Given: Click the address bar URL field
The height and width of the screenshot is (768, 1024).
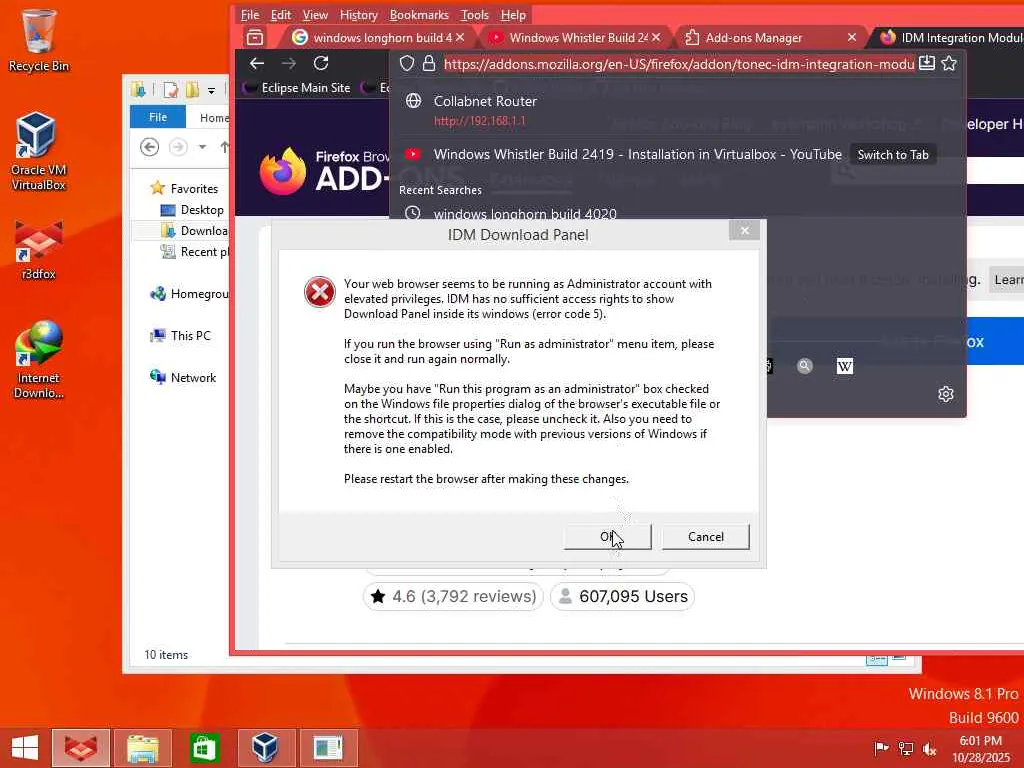Looking at the screenshot, I should point(679,63).
